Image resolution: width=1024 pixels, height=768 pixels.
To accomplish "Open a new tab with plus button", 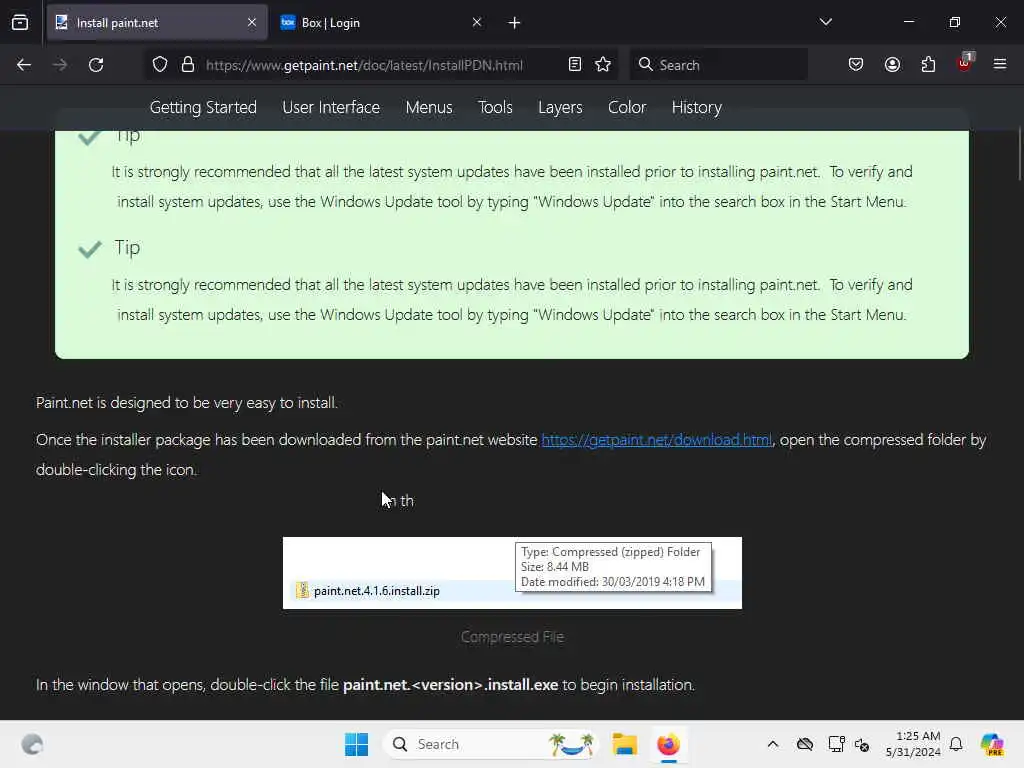I will (515, 23).
